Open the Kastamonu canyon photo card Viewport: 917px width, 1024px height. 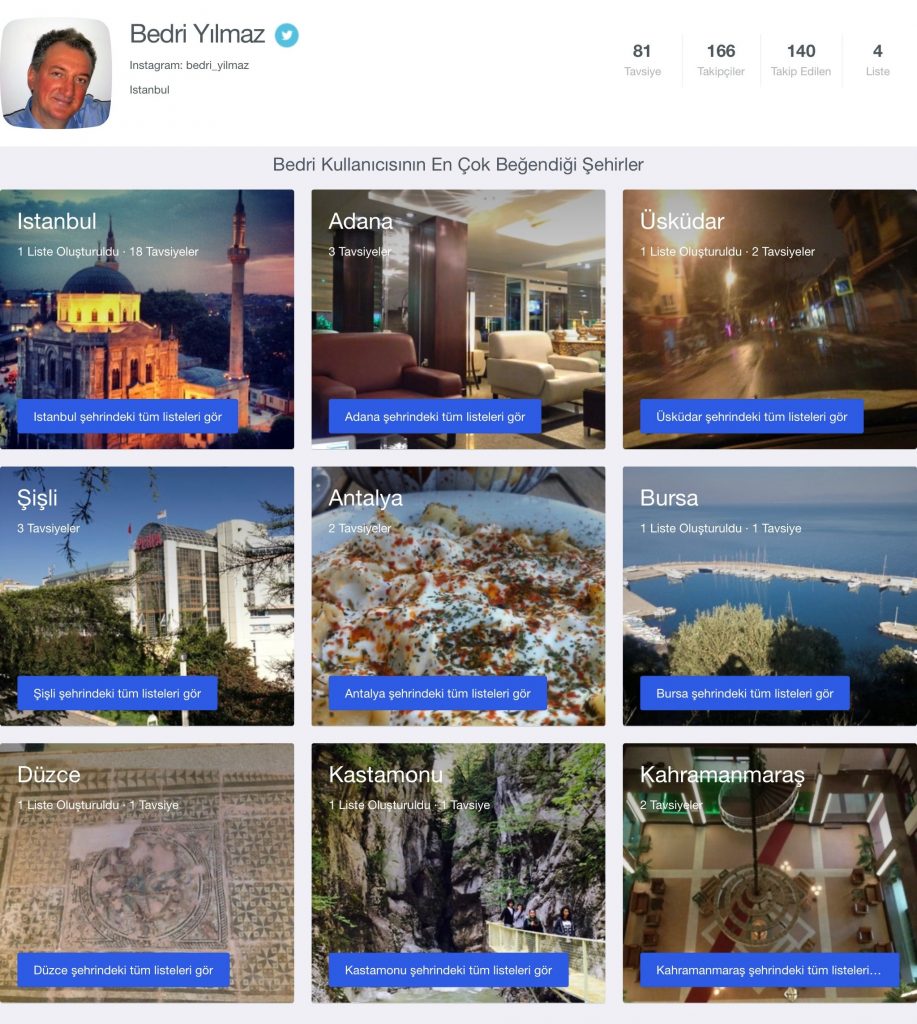point(458,873)
